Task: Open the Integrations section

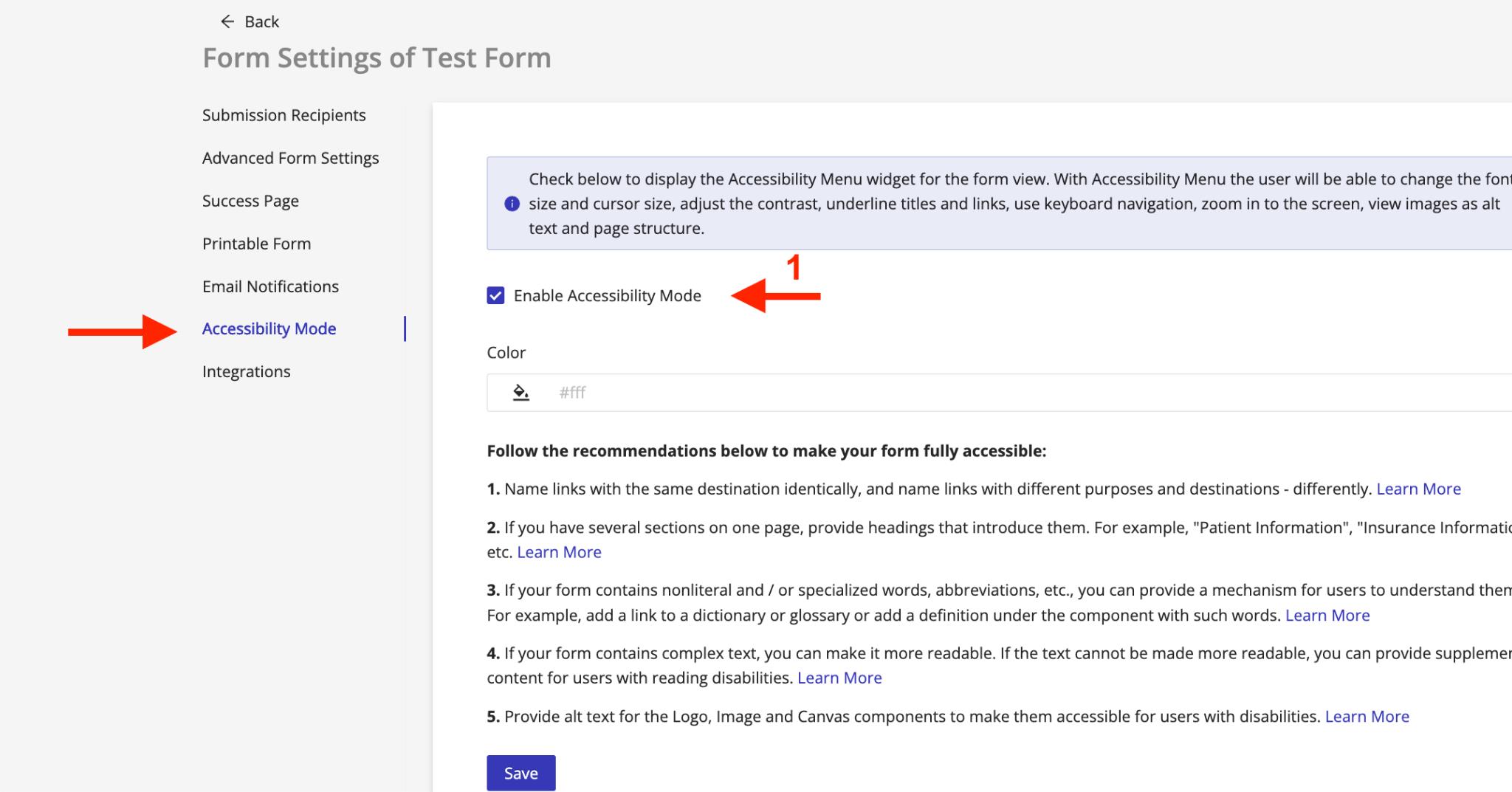Action: click(x=246, y=371)
